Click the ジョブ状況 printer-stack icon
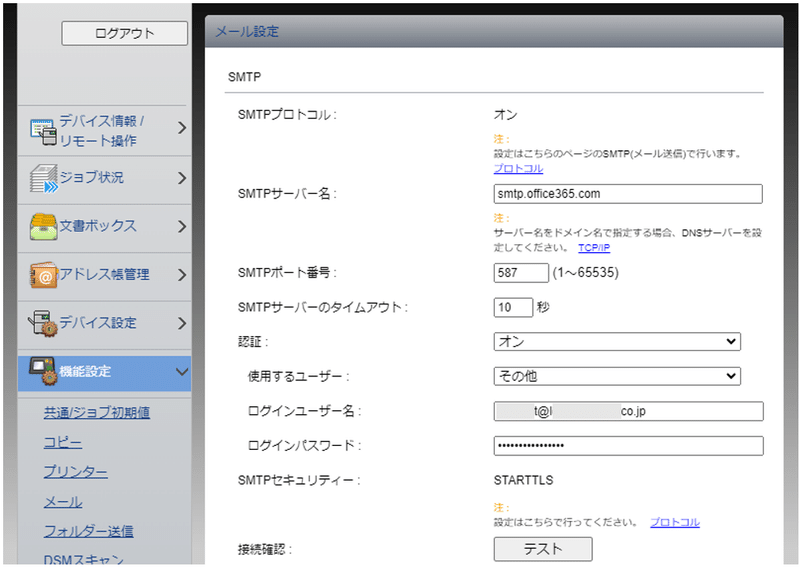 [44, 179]
